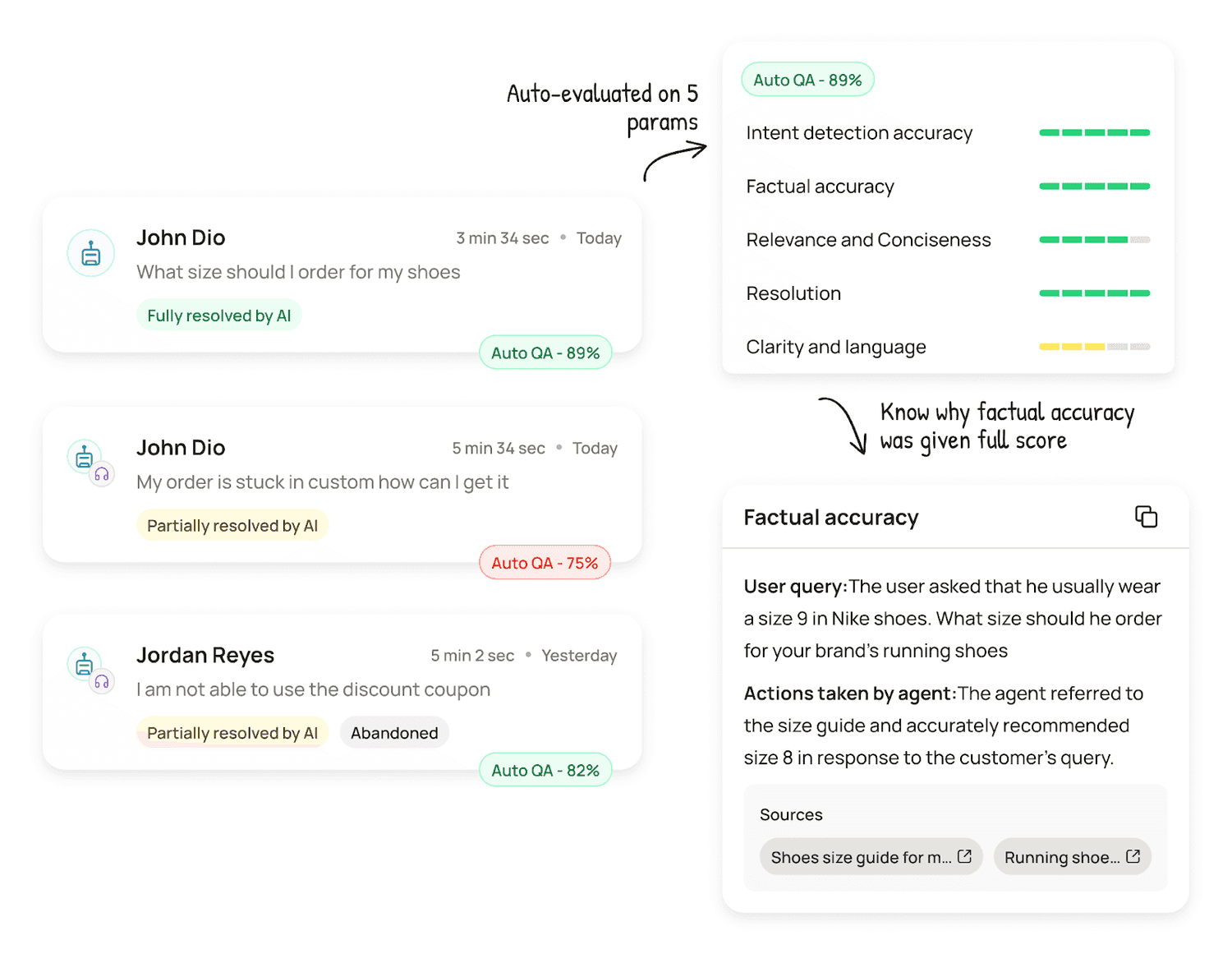Click the bot avatar on the shoe size conversation
This screenshot has width=1232, height=954.
(x=90, y=253)
